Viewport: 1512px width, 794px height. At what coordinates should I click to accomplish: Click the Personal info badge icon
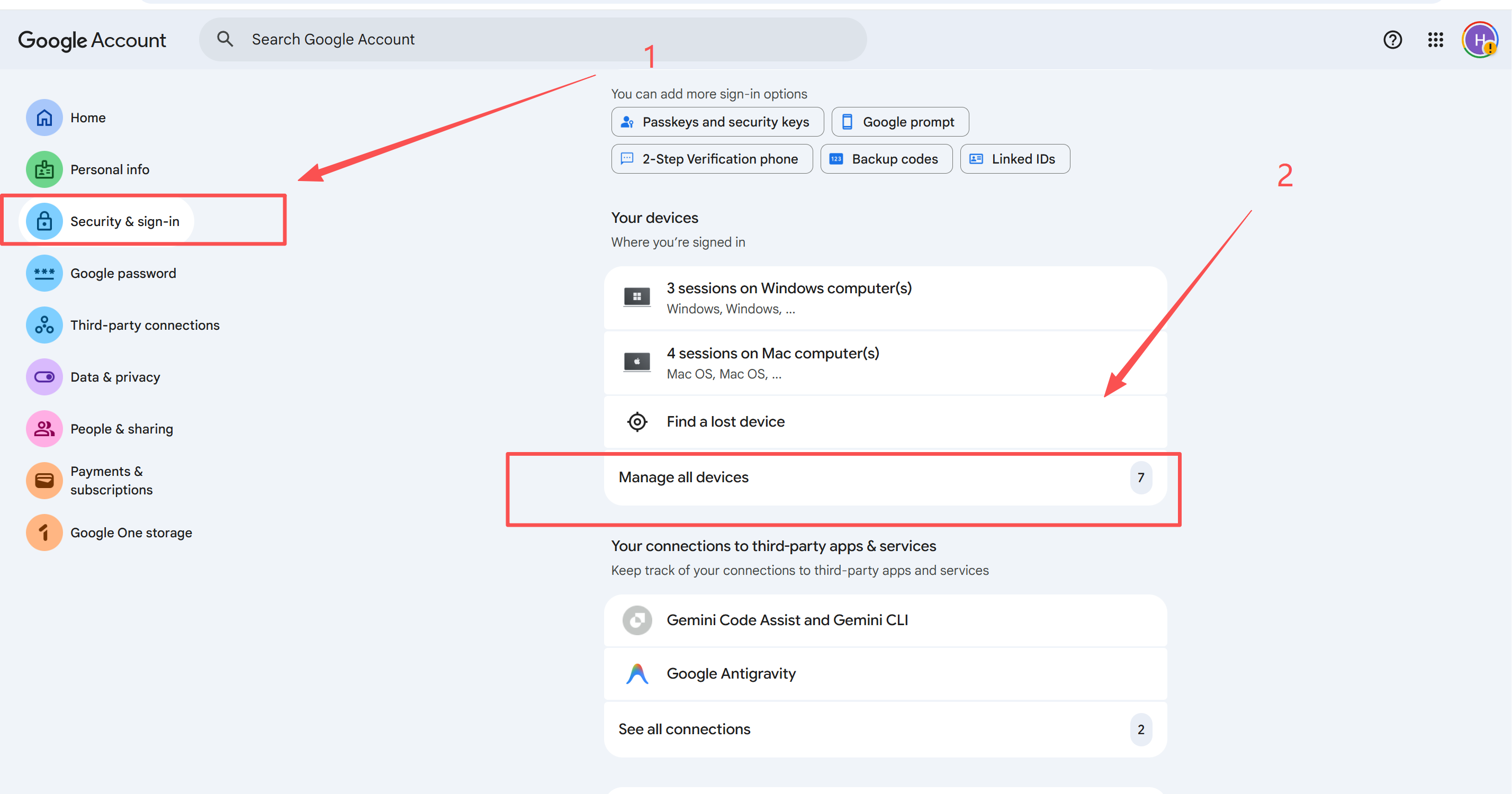[44, 169]
